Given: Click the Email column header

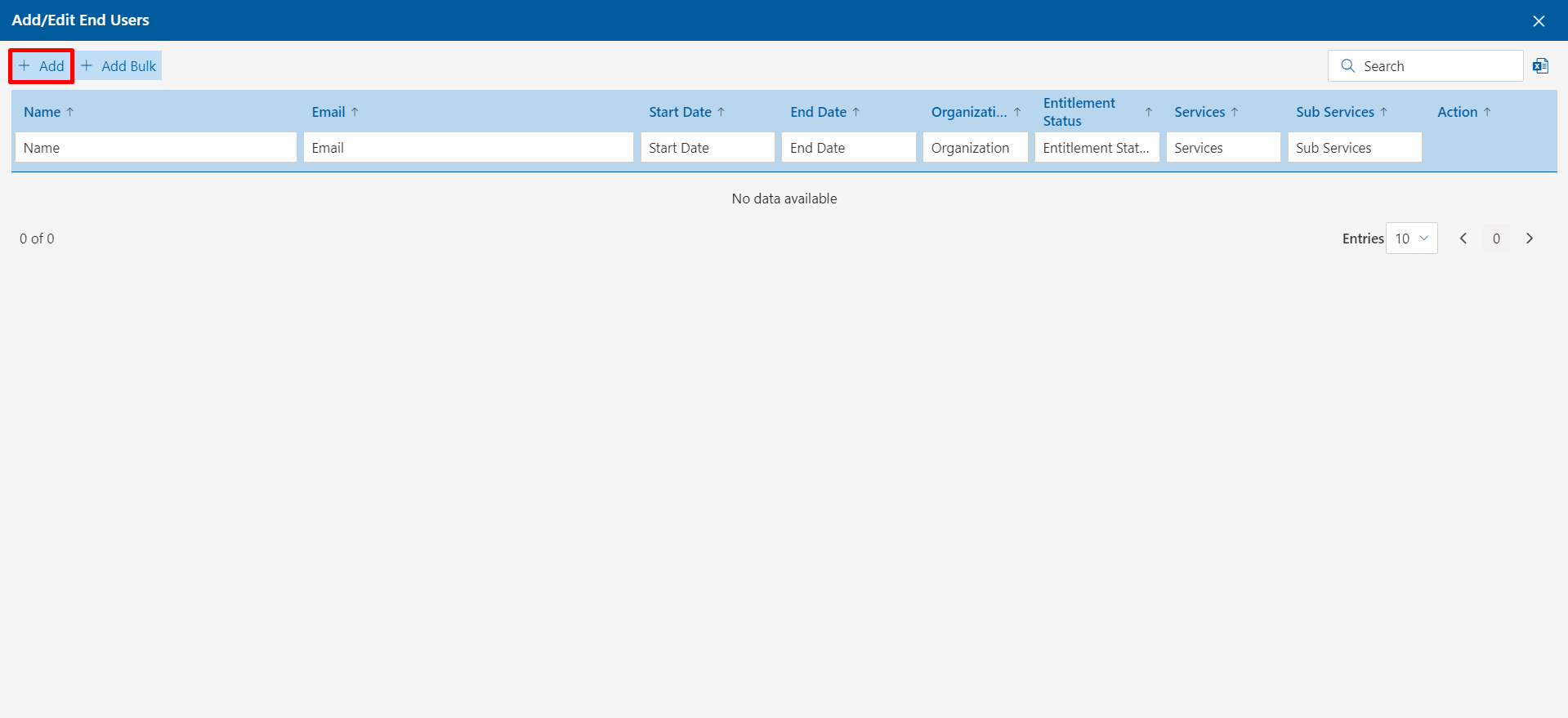Looking at the screenshot, I should point(328,112).
